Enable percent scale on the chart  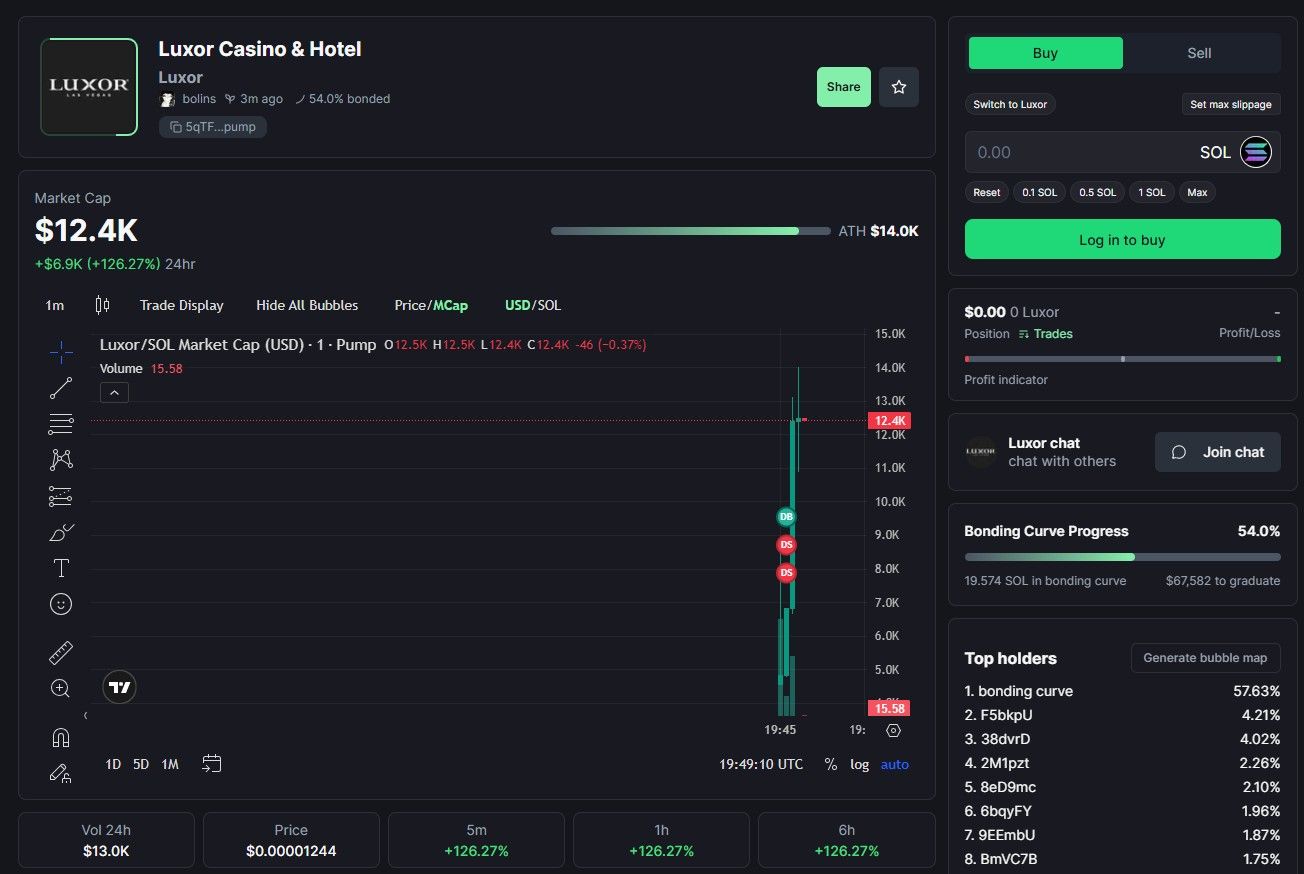(x=830, y=764)
